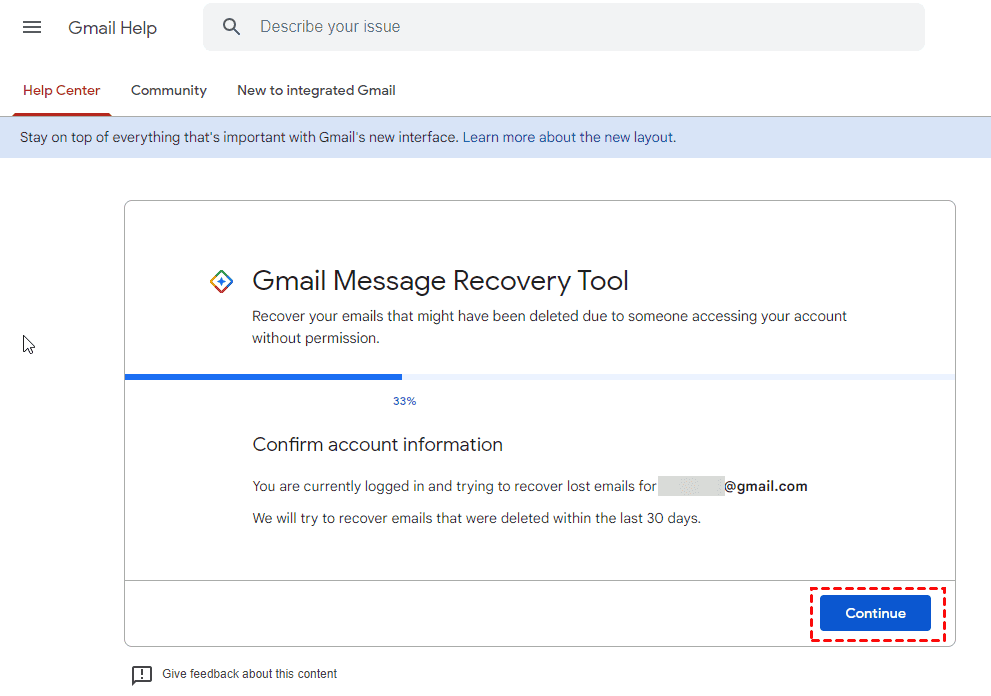The width and height of the screenshot is (991, 696).
Task: Open the Gmail Help home title
Action: [112, 28]
